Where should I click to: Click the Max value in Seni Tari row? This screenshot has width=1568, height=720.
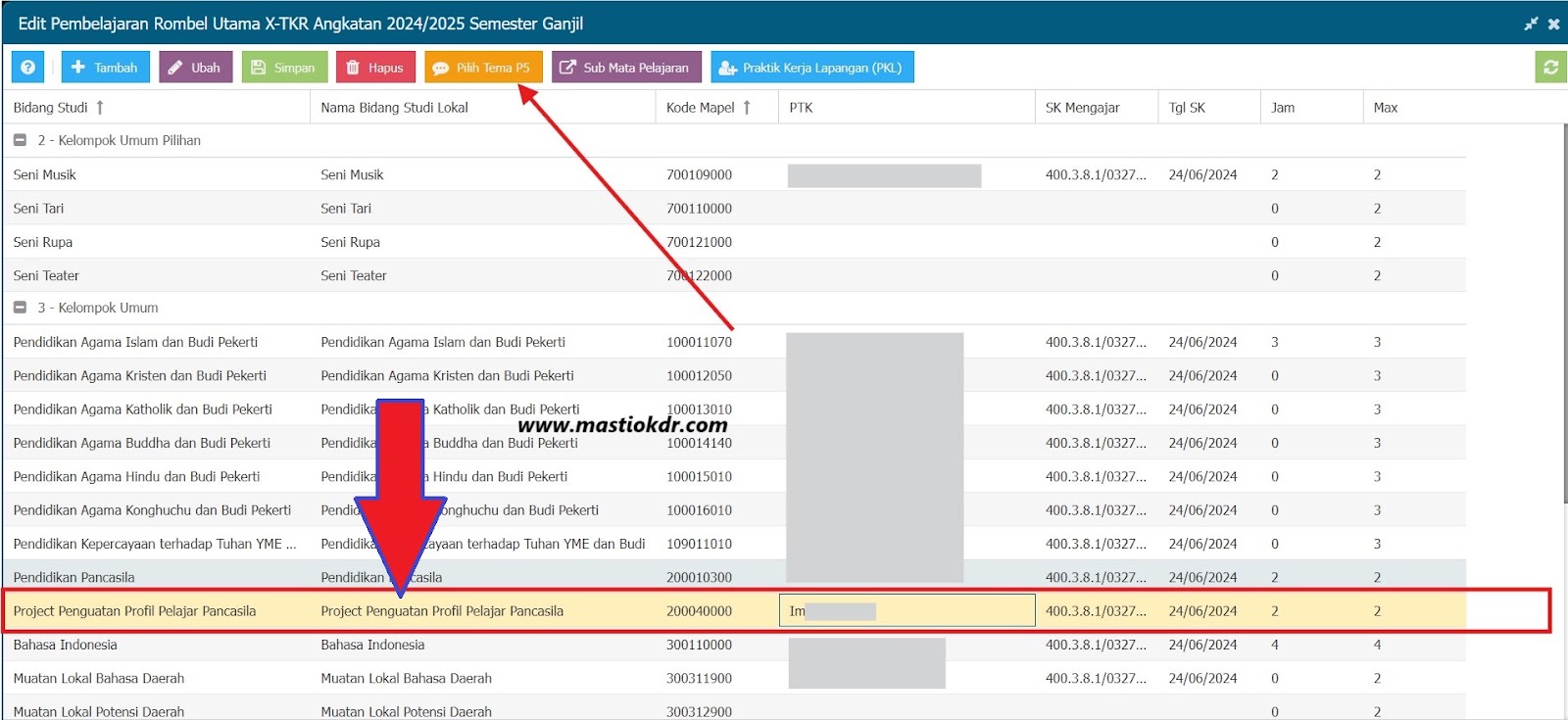click(1377, 208)
